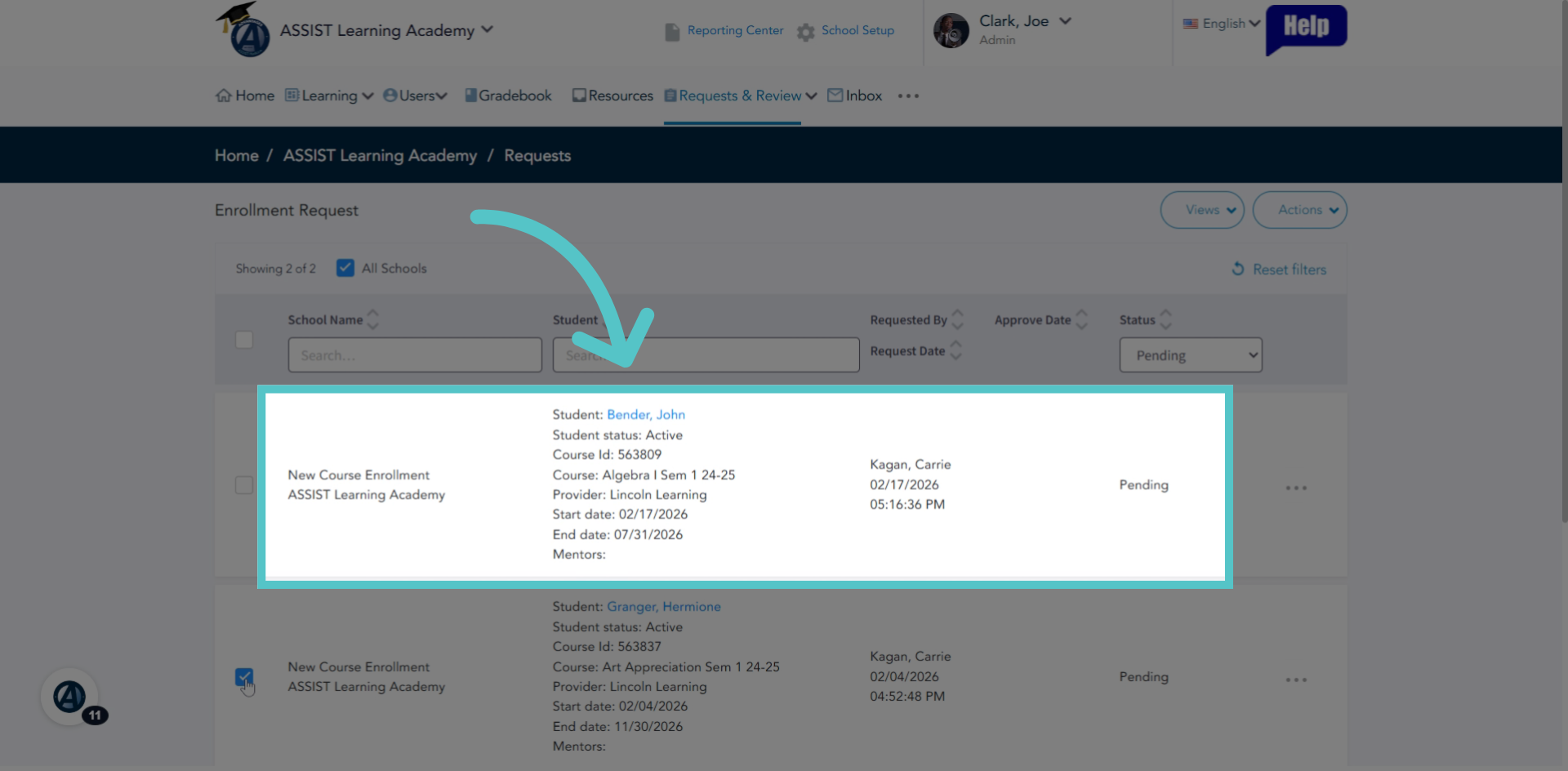1568x771 pixels.
Task: Click the ASSIST Learning Academy graduation cap logo
Action: click(x=243, y=29)
